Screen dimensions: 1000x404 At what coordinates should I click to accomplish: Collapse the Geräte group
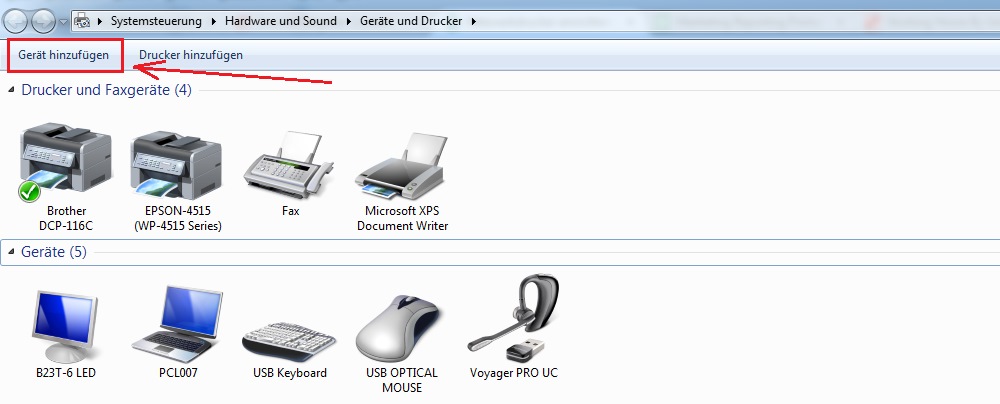point(12,252)
